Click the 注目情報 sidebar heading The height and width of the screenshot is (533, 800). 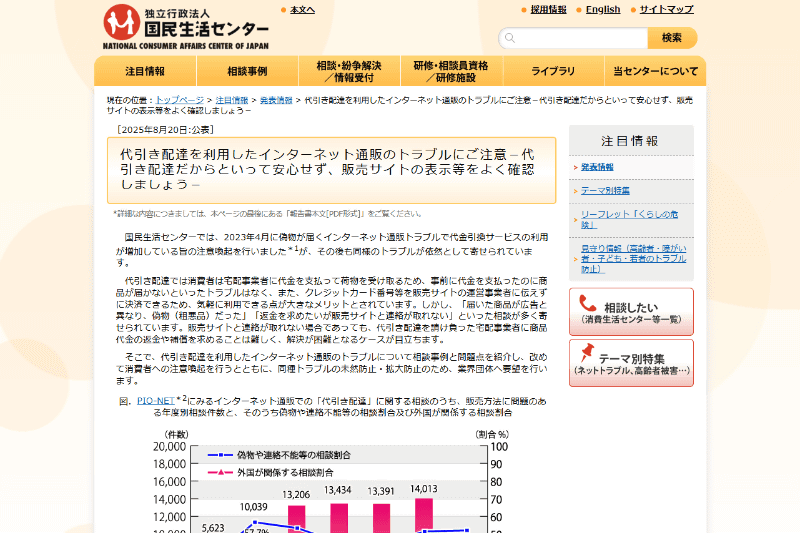(x=630, y=141)
